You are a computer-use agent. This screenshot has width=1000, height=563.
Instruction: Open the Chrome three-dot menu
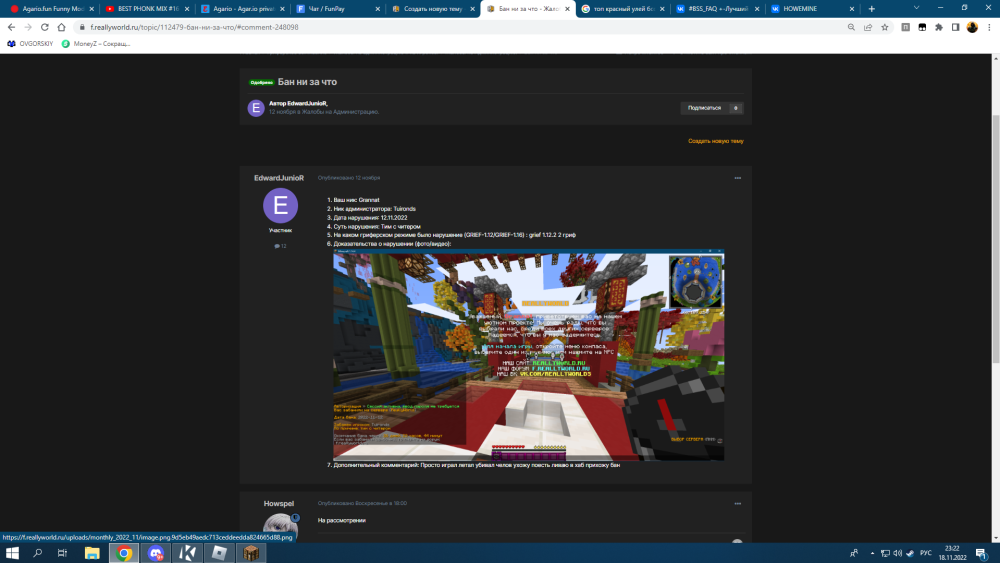click(x=989, y=27)
